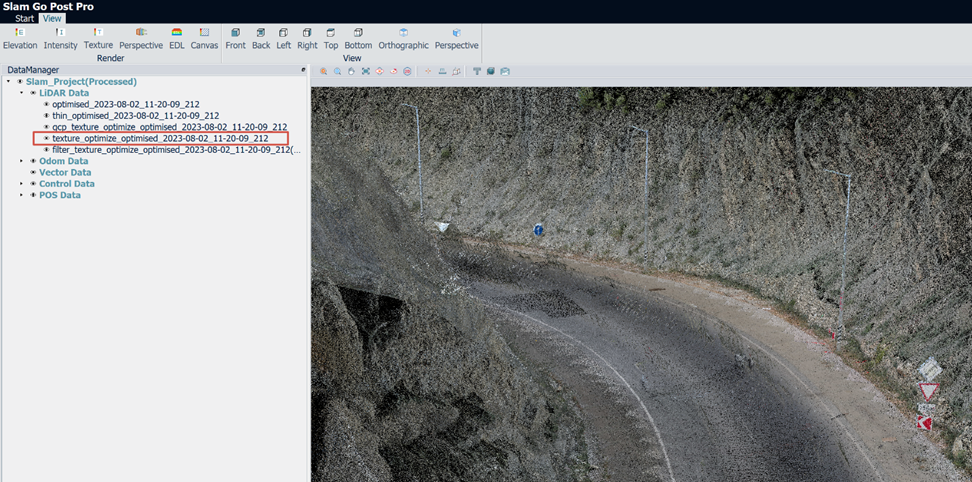Select filter_texture_optimize_optimised layer entry
The image size is (972, 482).
177,150
